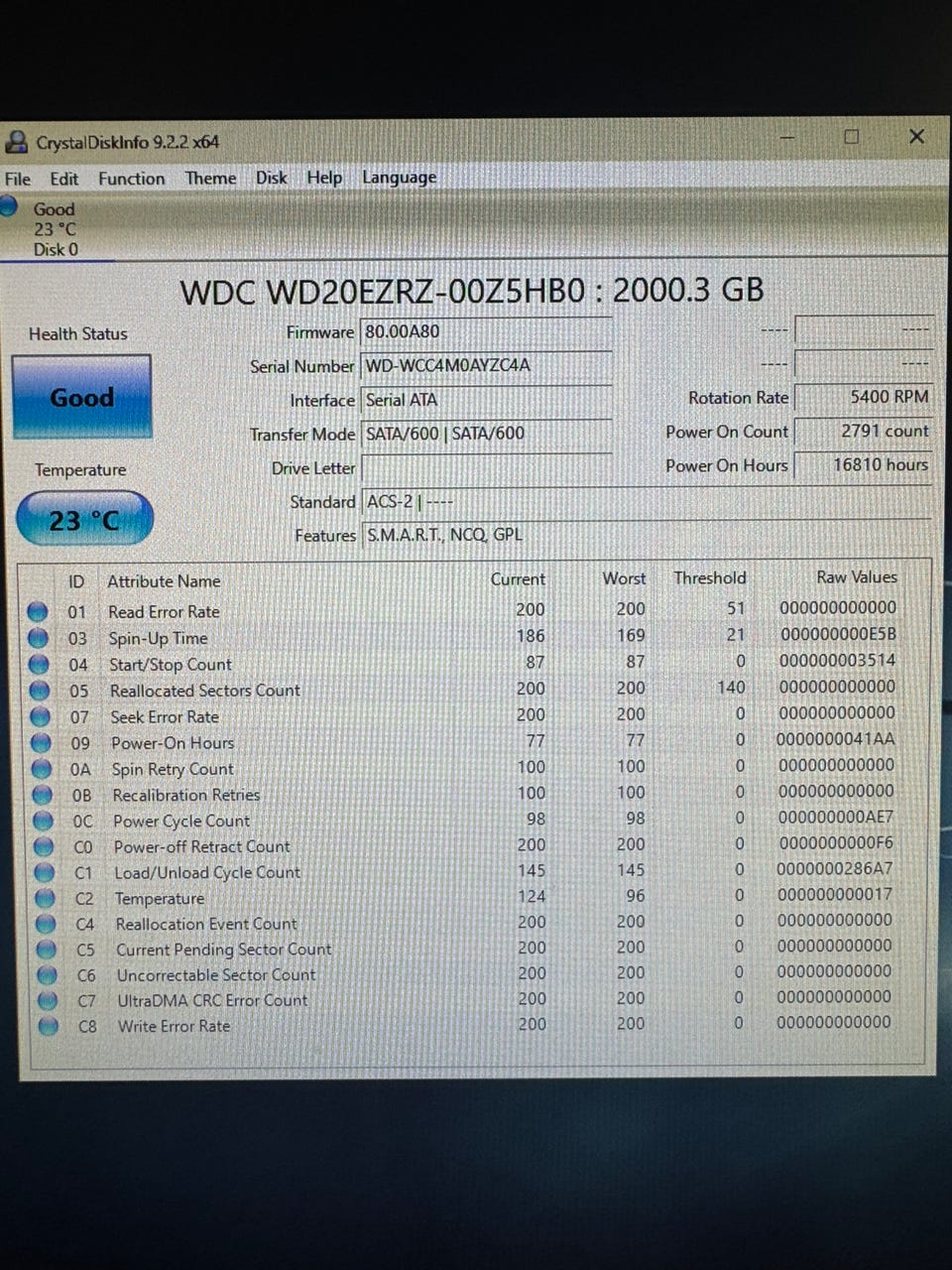
Task: Click the Features field S.M.A.R.T., NCQ, GPL
Action: click(647, 535)
